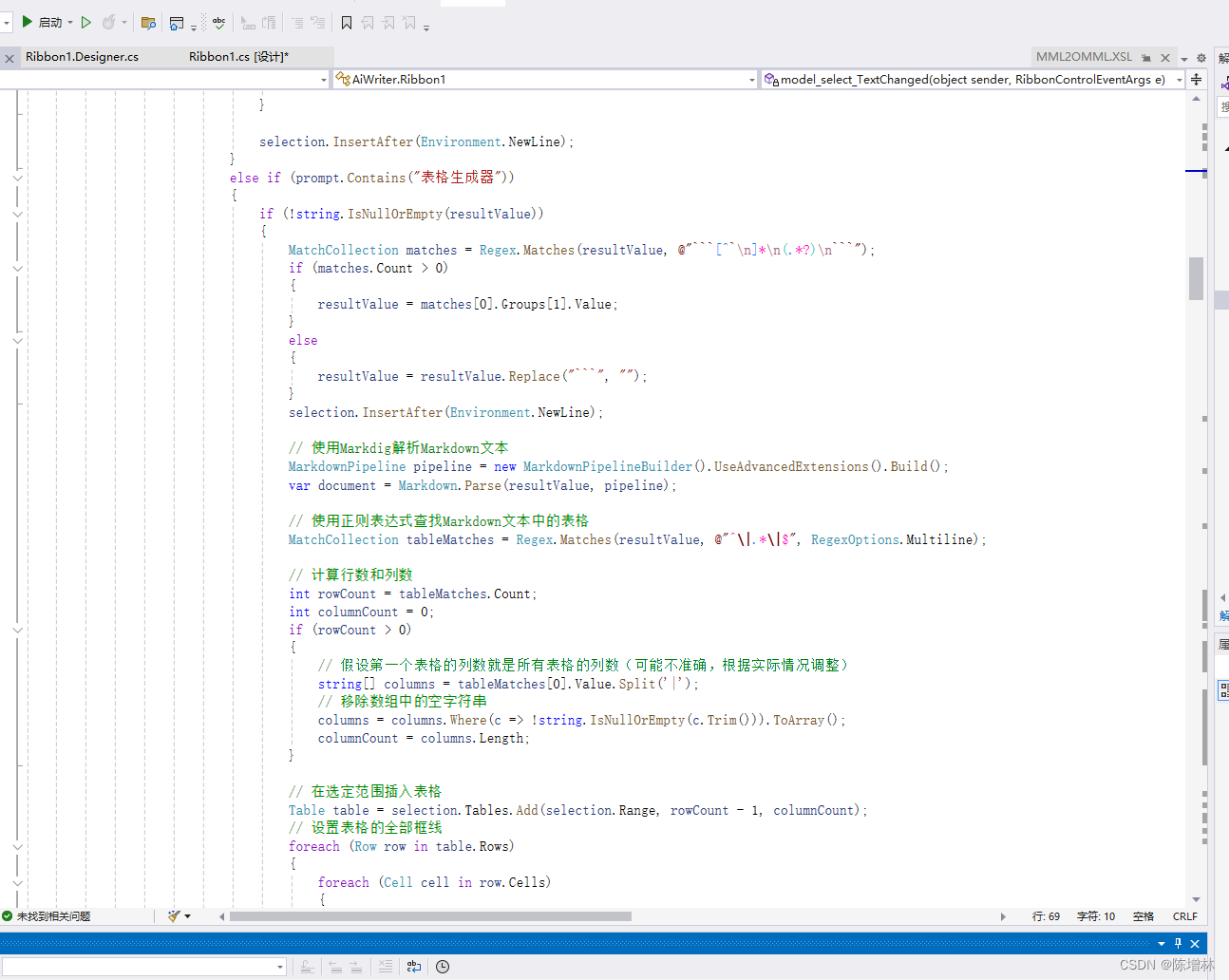Click the outdent member list icon

pyautogui.click(x=248, y=23)
